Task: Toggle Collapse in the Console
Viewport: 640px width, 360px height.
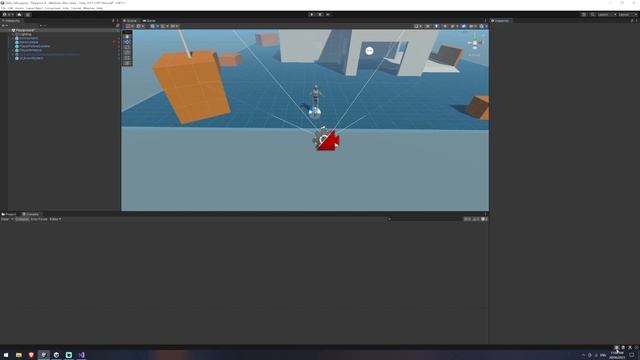Action: click(22, 219)
